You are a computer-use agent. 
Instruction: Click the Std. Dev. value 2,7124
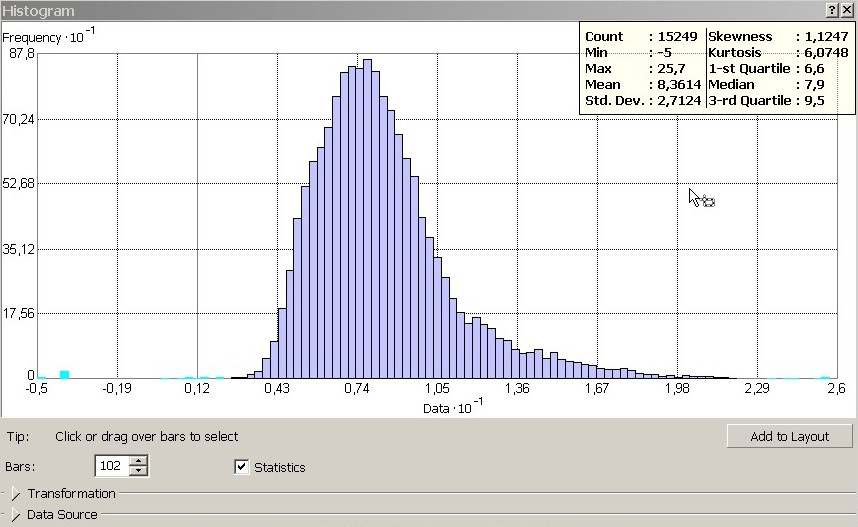pyautogui.click(x=679, y=101)
